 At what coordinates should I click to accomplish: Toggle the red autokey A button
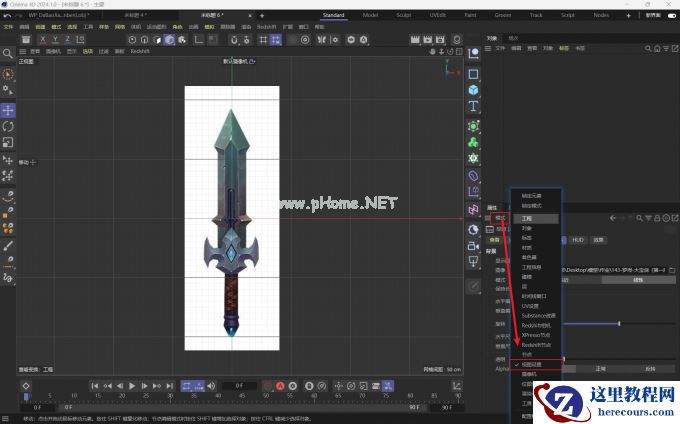[x=280, y=386]
